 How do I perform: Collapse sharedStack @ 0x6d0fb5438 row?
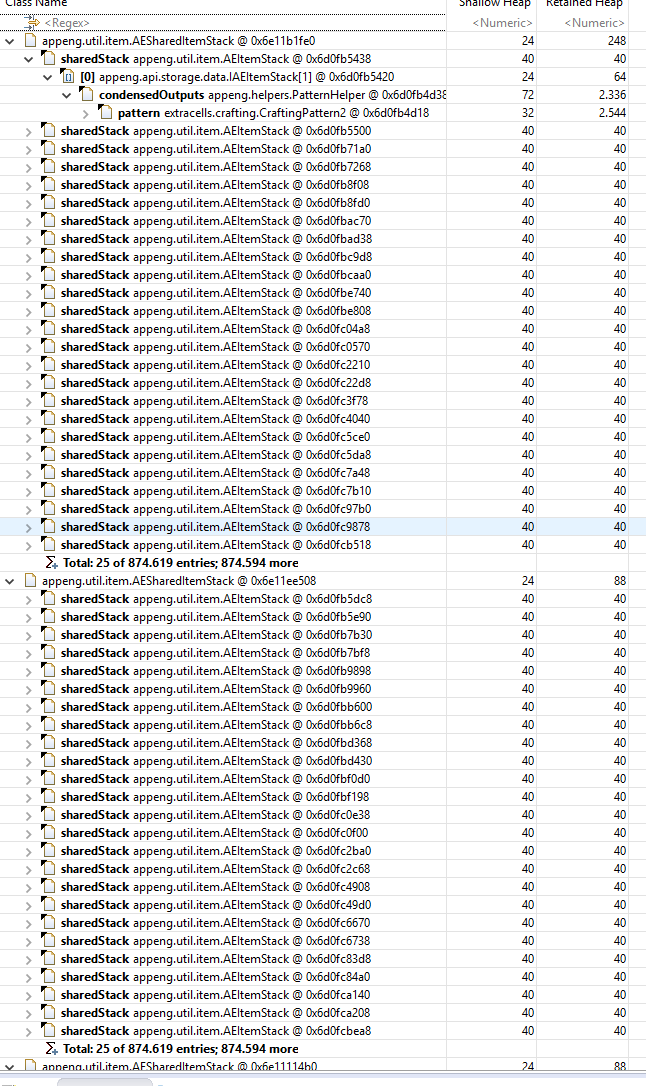pos(28,59)
